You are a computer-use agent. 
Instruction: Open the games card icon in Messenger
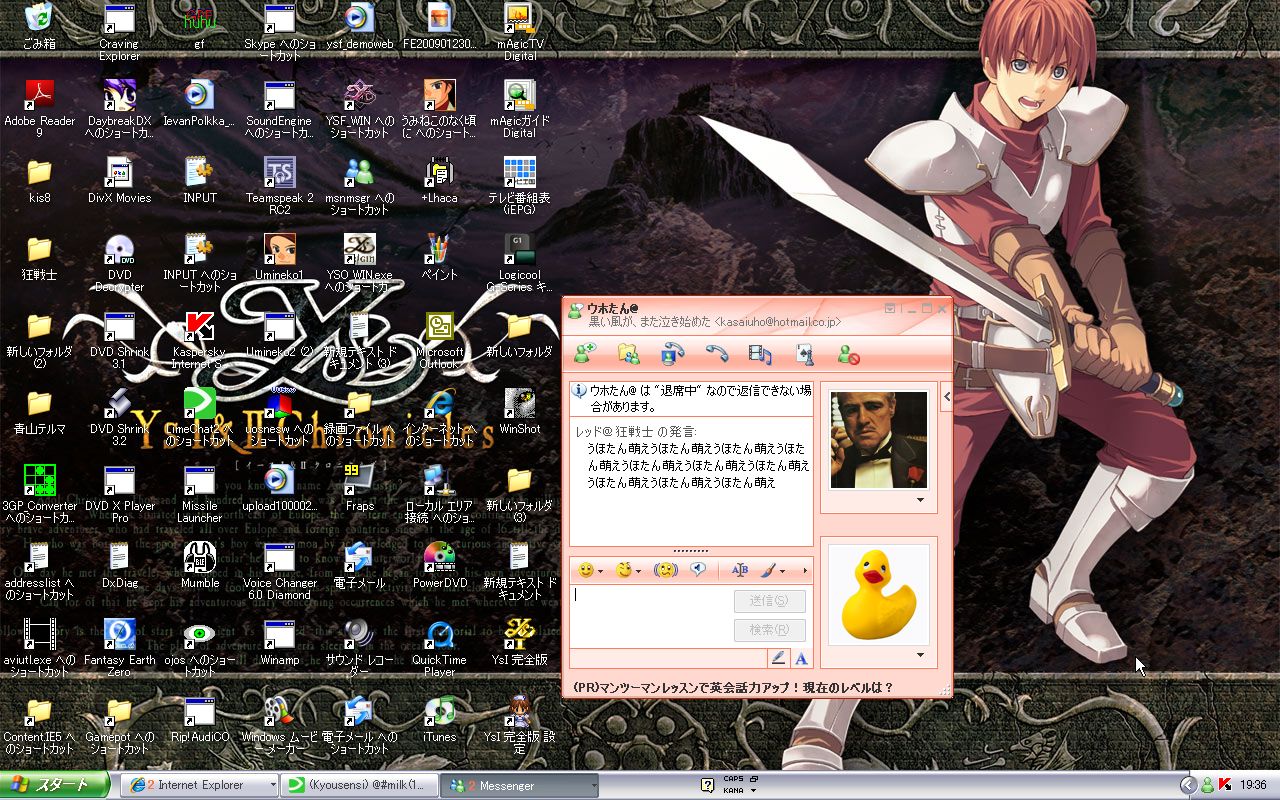[x=804, y=352]
